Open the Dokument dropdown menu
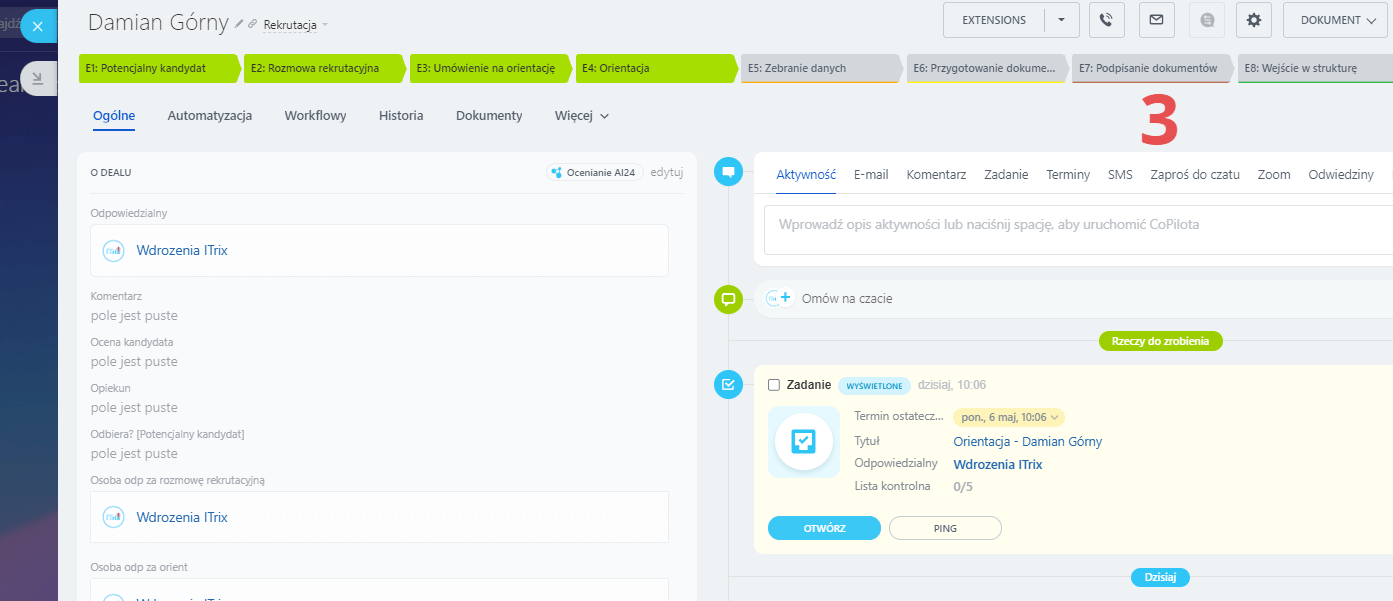 tap(1336, 20)
